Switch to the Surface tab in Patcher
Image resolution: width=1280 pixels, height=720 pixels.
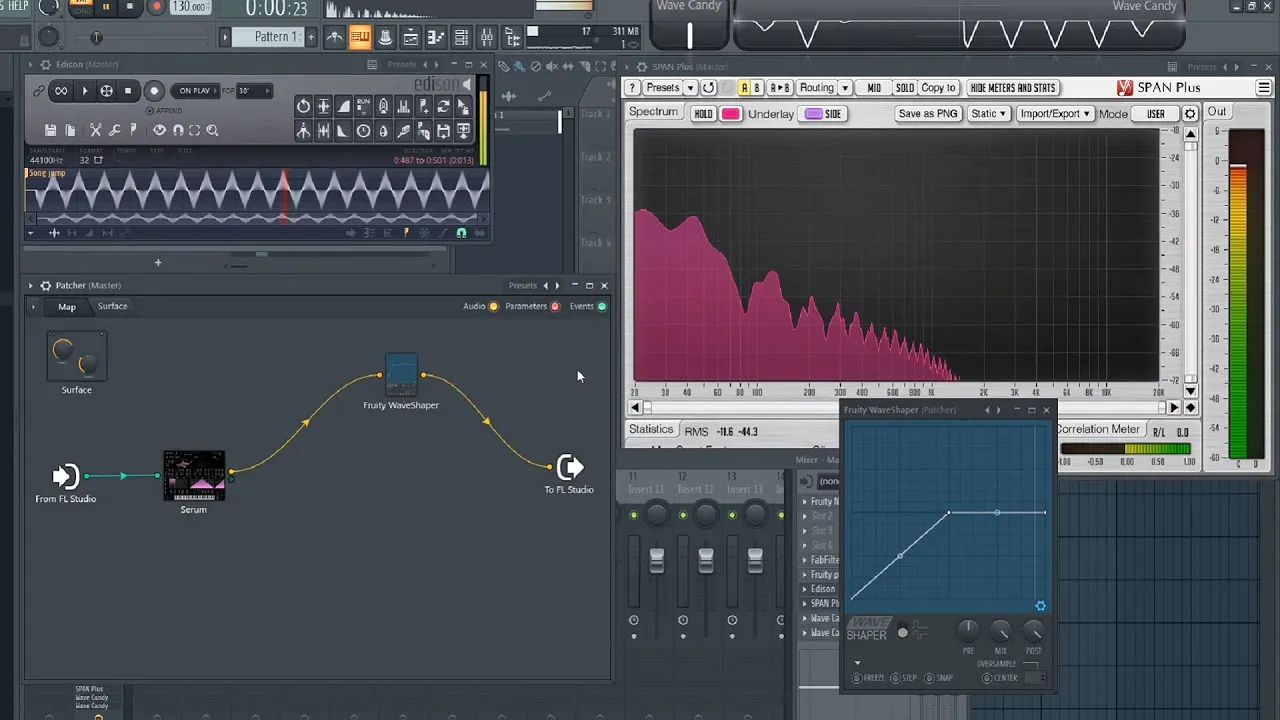coord(112,306)
